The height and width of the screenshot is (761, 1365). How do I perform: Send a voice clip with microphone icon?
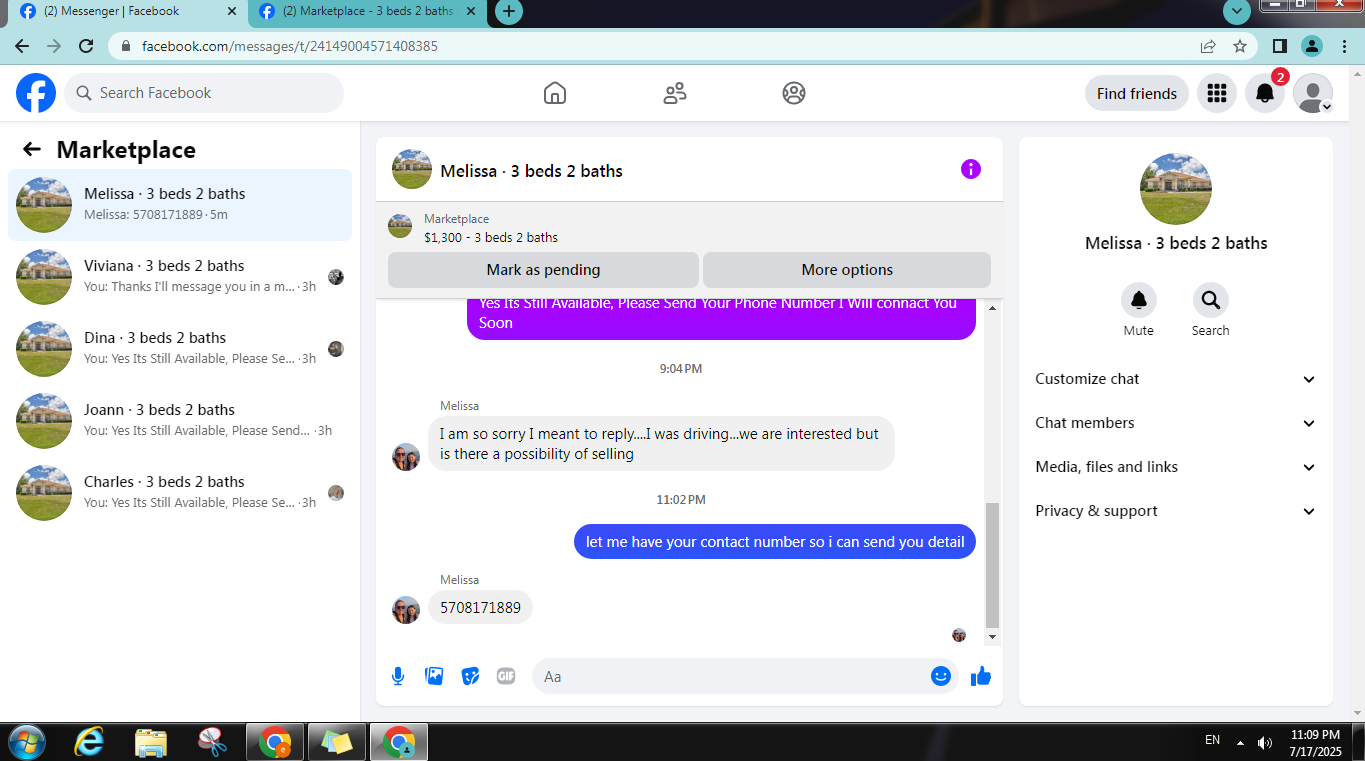(398, 676)
